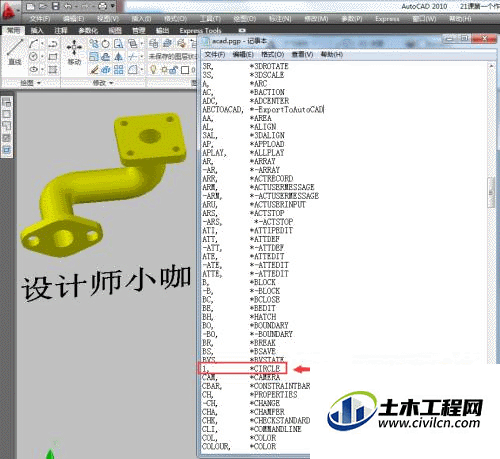
Task: Open the Express menu in AutoCAD menu bar
Action: coord(387,19)
